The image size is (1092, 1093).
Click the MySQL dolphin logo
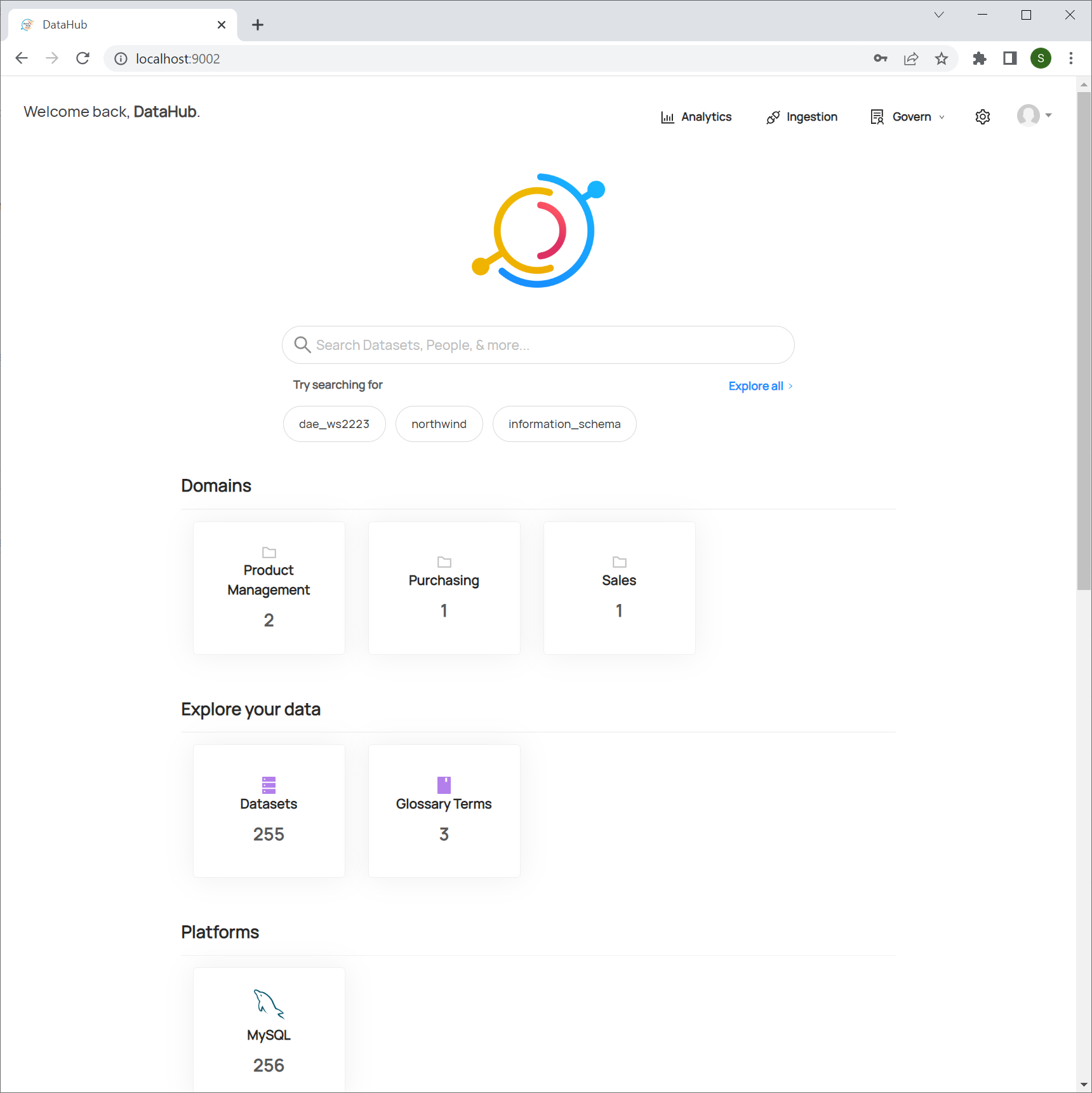(x=269, y=1003)
